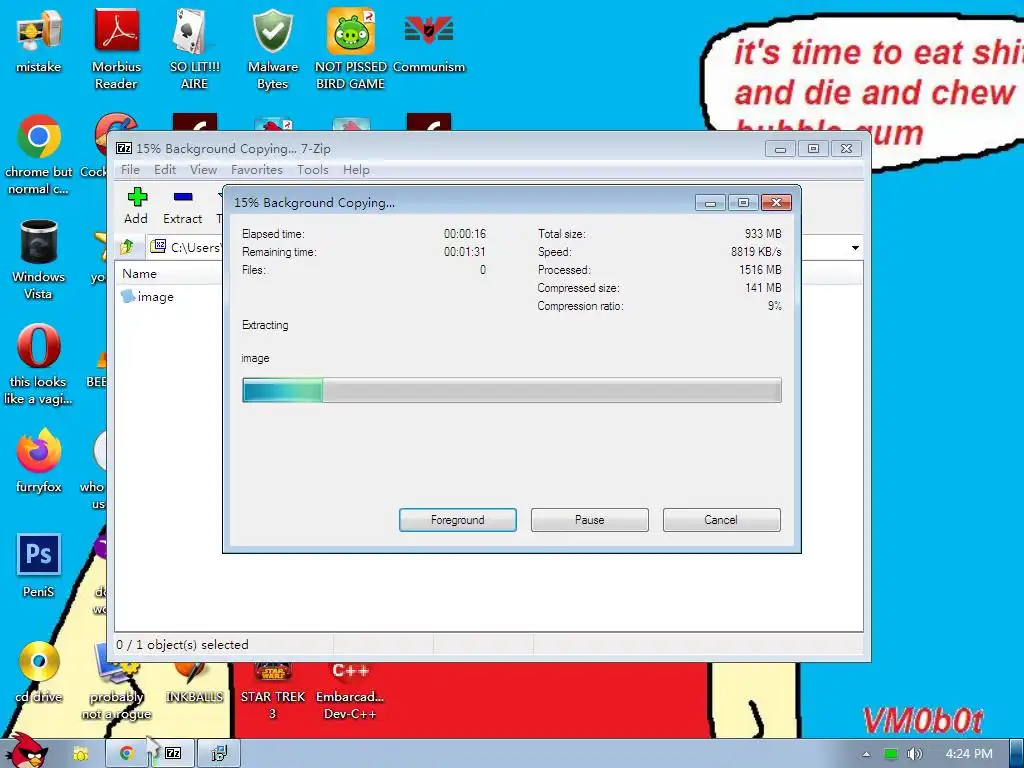Click the green tray status icon
Image resolution: width=1024 pixels, height=768 pixels.
click(x=891, y=754)
